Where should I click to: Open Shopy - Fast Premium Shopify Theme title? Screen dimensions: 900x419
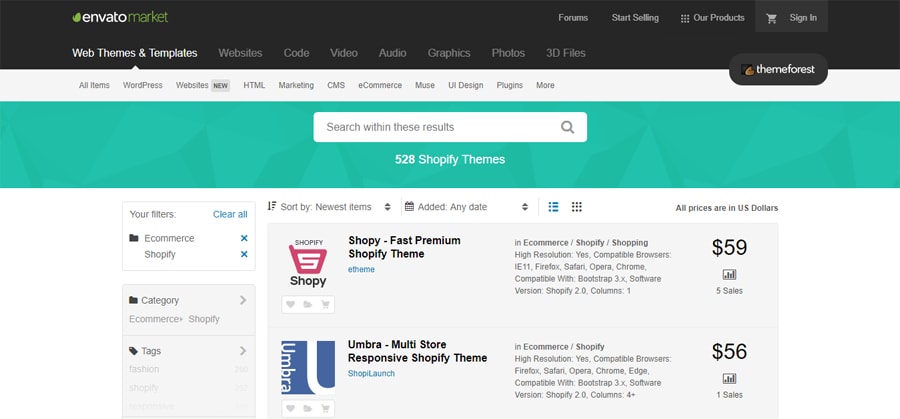(404, 247)
